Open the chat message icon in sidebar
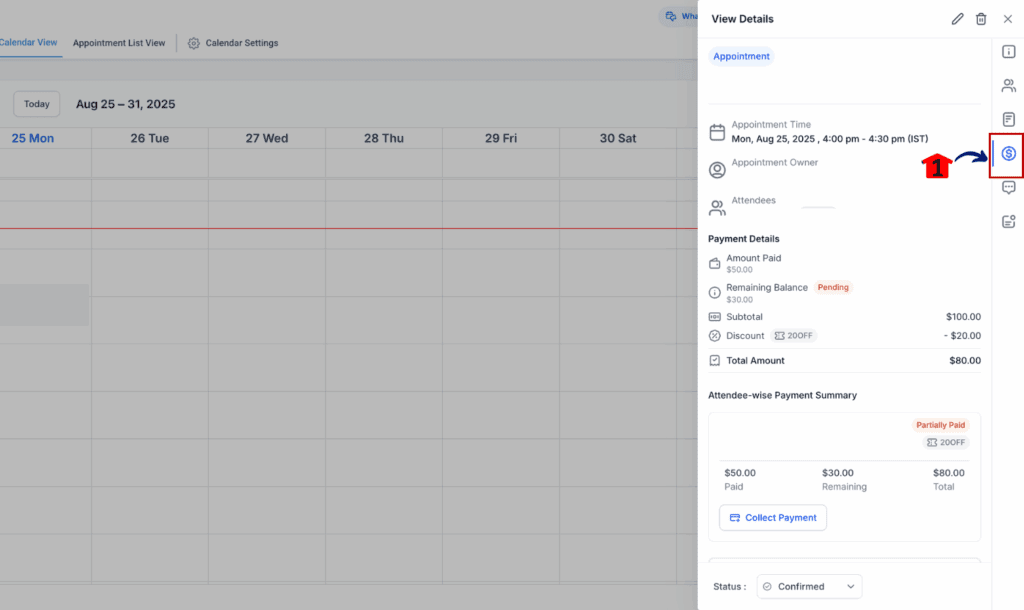 1008,187
